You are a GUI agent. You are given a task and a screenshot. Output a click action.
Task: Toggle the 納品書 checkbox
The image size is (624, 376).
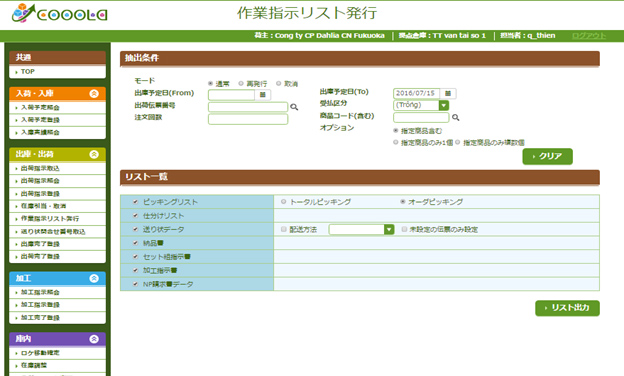[135, 243]
